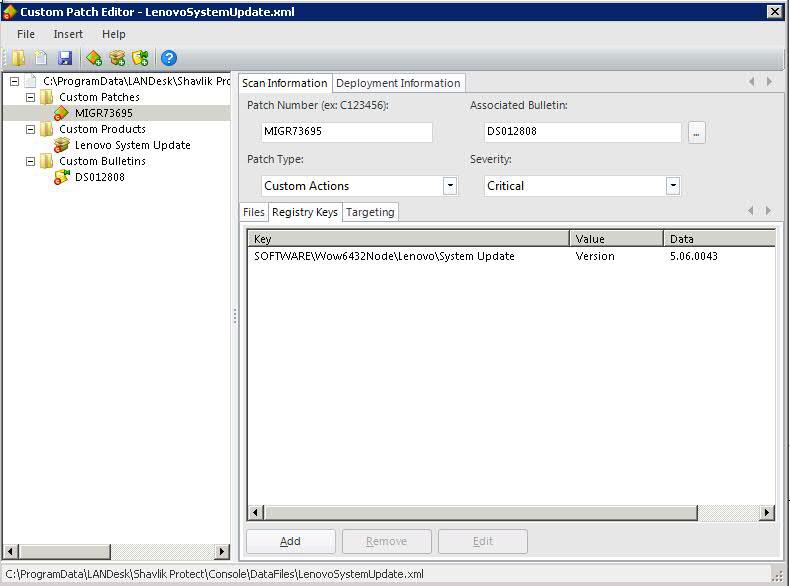Viewport: 790px width, 586px height.
Task: Open the File menu
Action: point(26,34)
